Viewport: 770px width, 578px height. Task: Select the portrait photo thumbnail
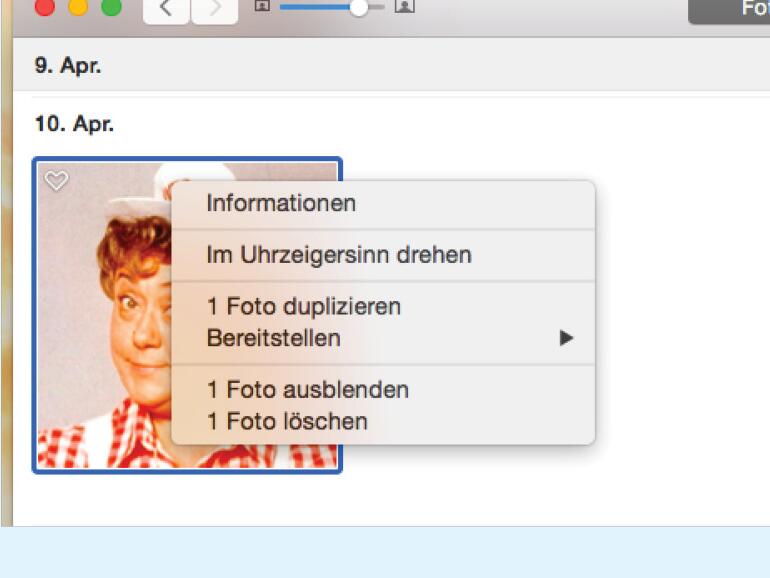pyautogui.click(x=102, y=320)
